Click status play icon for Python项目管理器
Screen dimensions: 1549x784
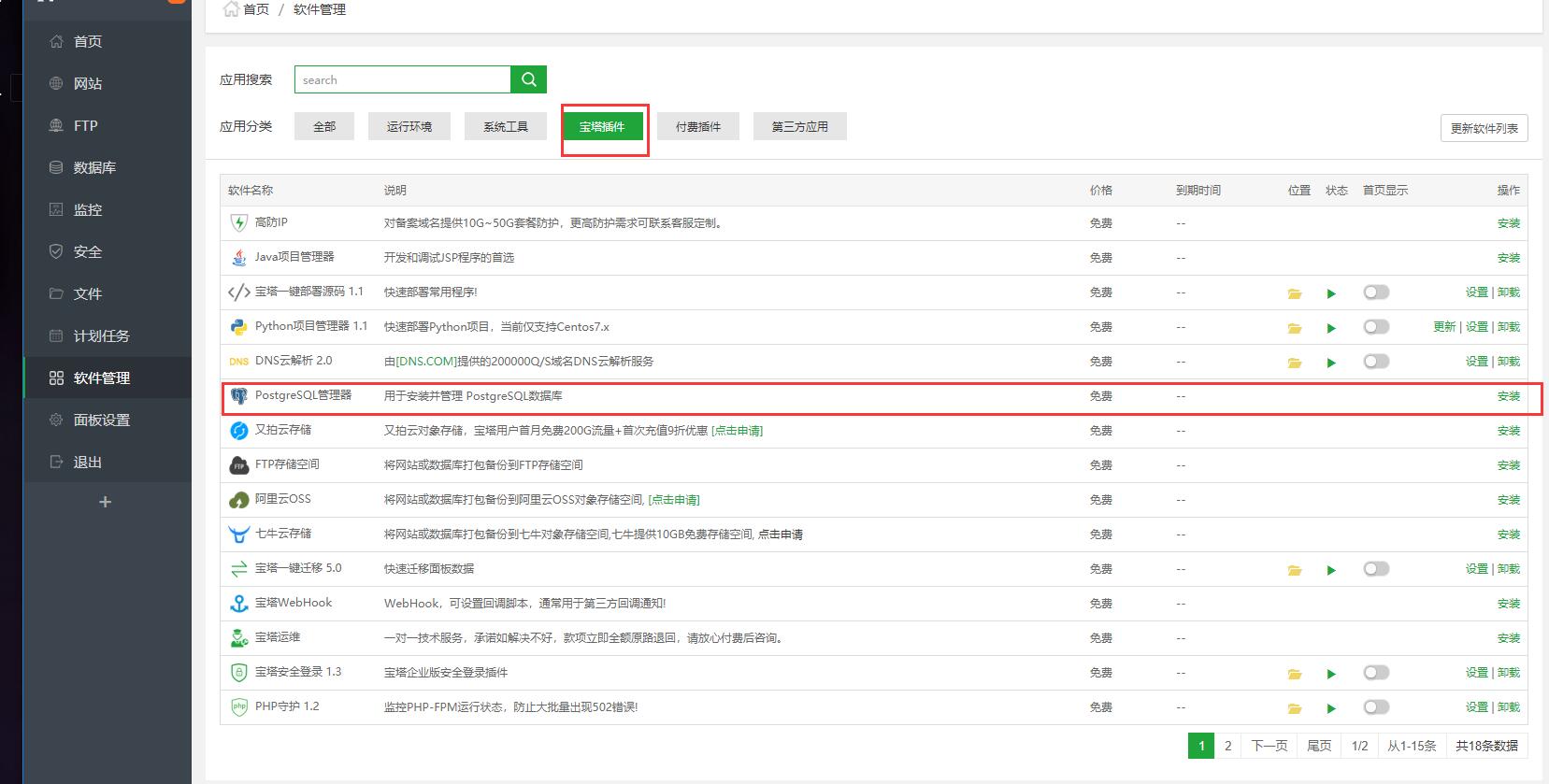tap(1331, 328)
